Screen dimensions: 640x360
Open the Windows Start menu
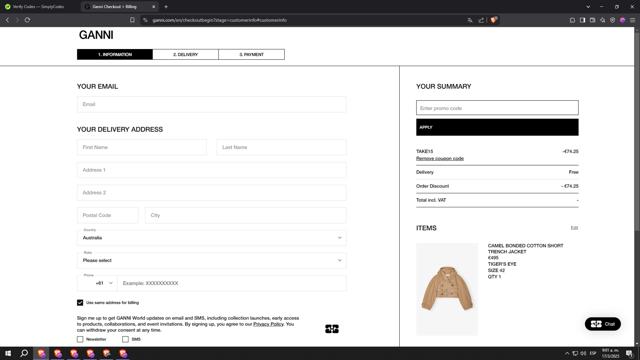coord(8,353)
